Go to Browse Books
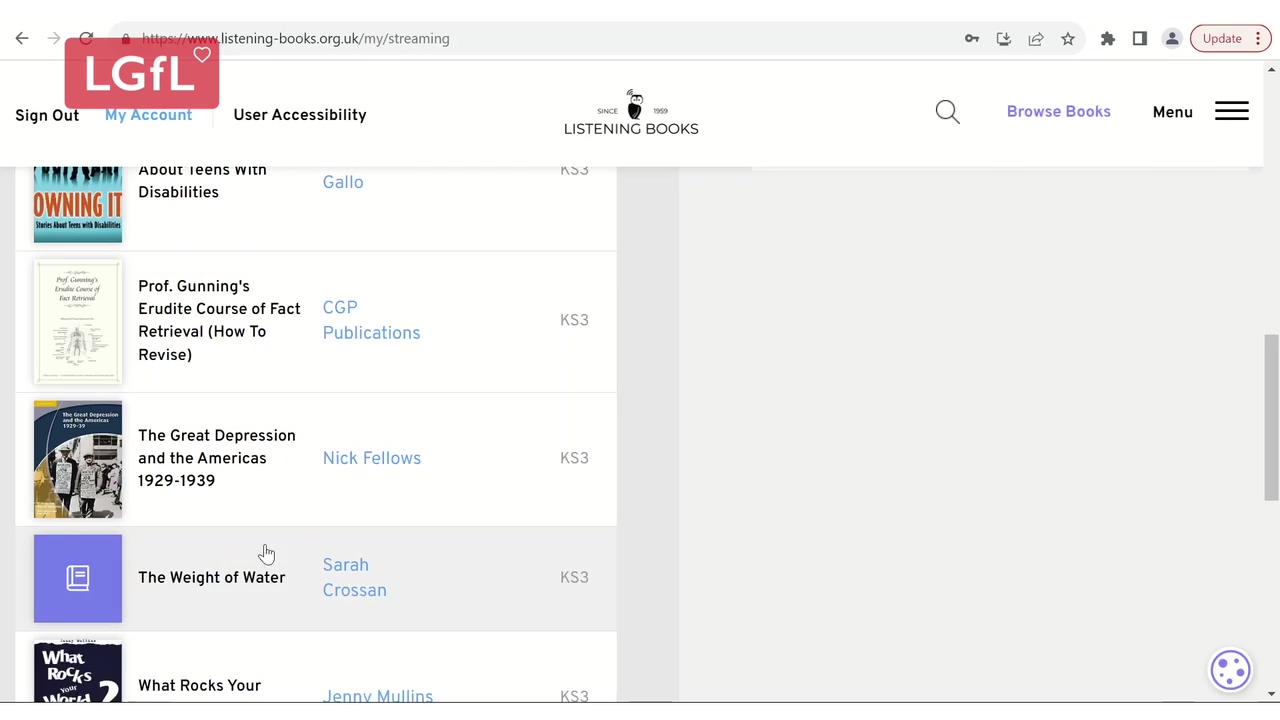The width and height of the screenshot is (1280, 720). (x=1058, y=112)
